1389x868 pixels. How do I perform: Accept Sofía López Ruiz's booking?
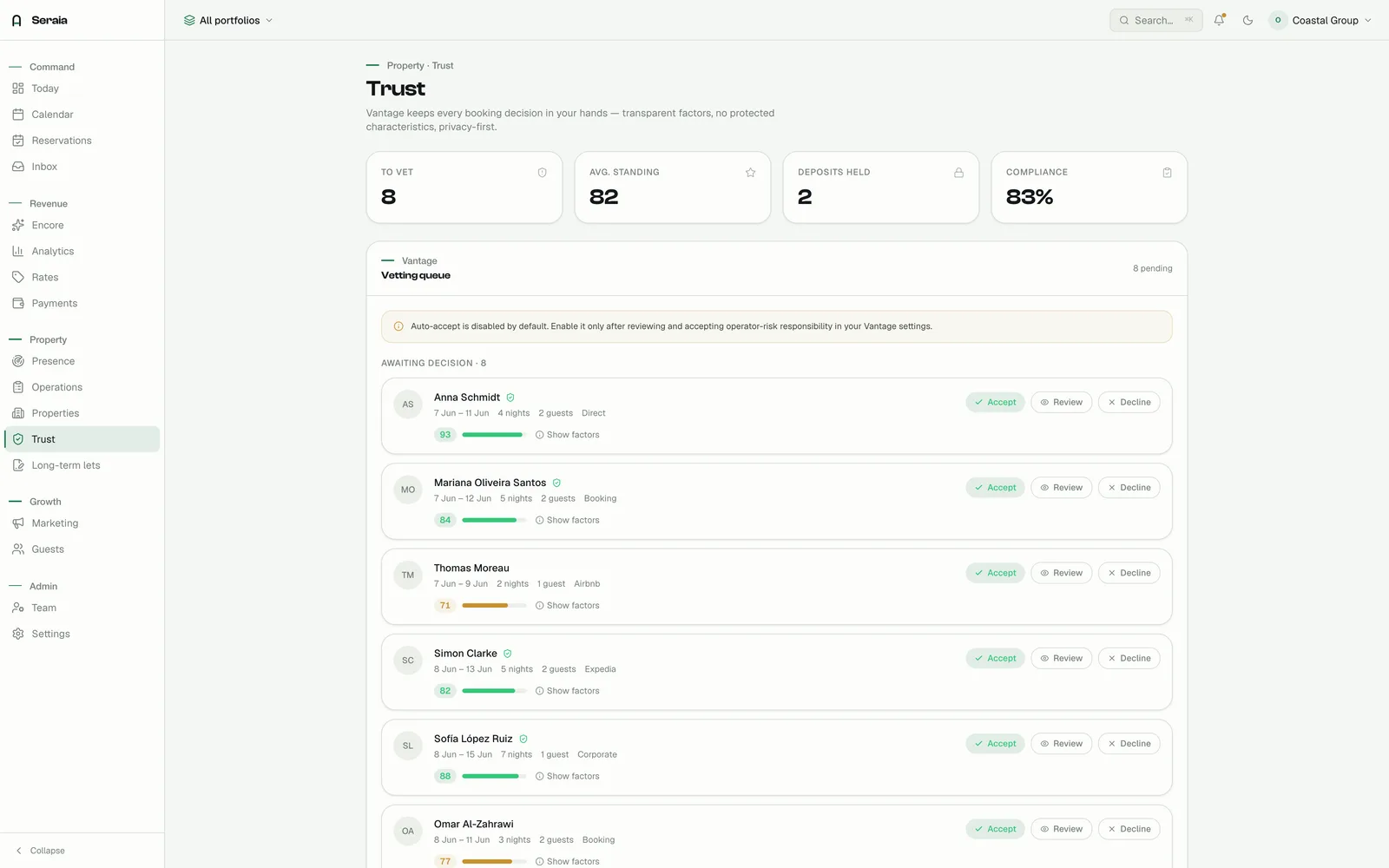tap(995, 744)
